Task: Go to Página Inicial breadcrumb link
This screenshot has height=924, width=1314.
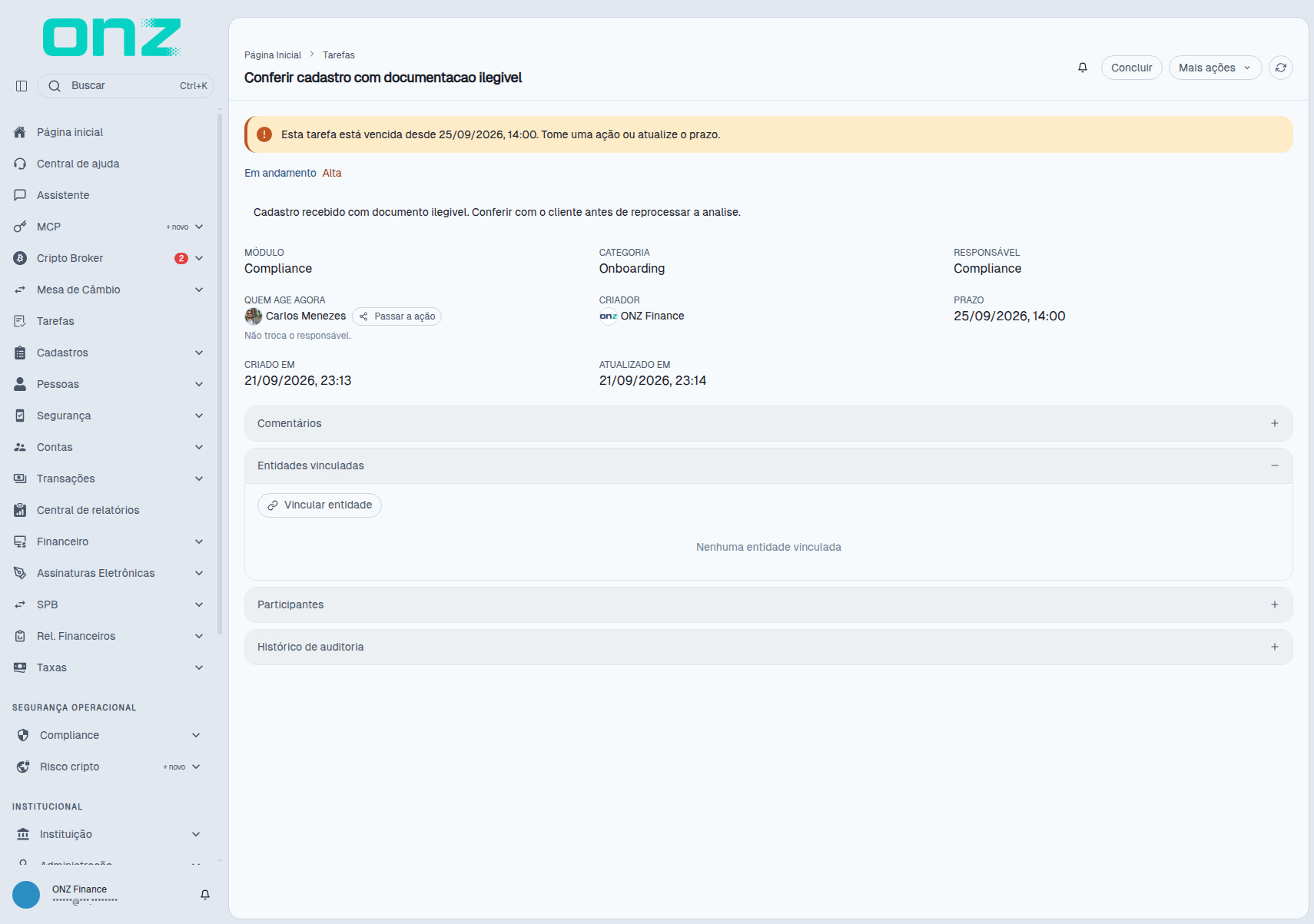Action: pyautogui.click(x=273, y=55)
